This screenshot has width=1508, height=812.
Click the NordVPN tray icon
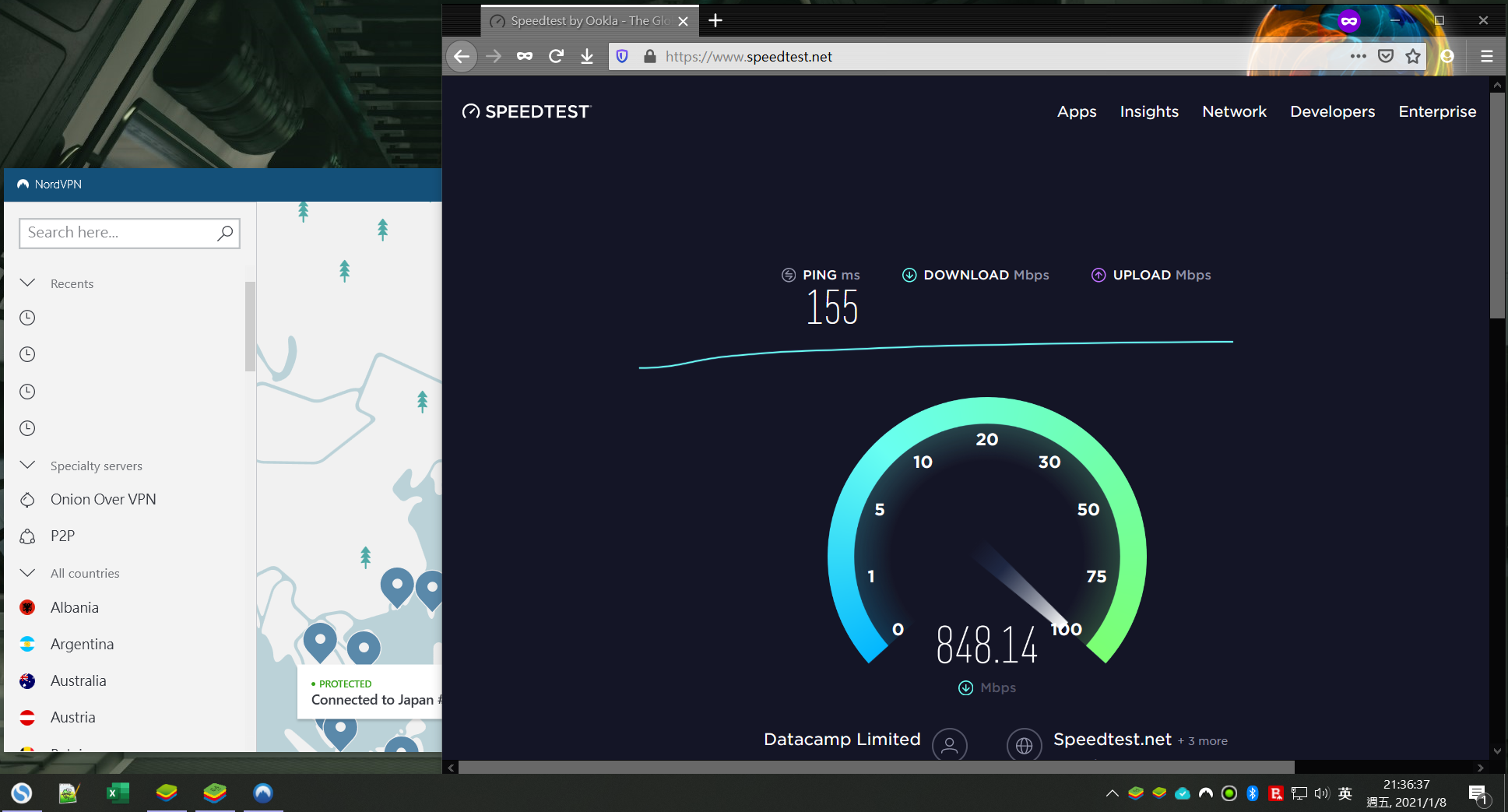coord(1206,793)
